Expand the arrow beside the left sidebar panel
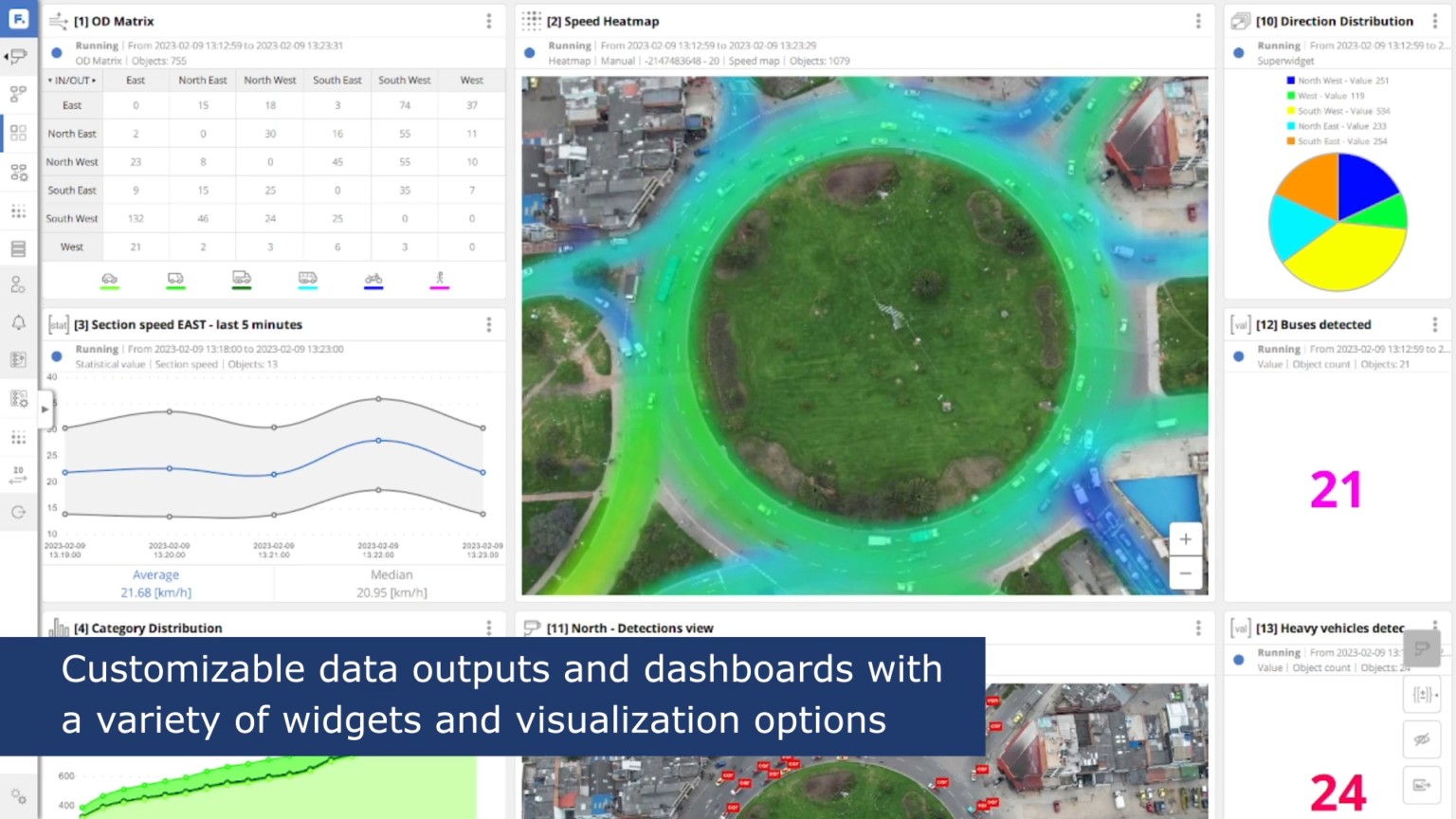The image size is (1456, 819). coord(45,409)
